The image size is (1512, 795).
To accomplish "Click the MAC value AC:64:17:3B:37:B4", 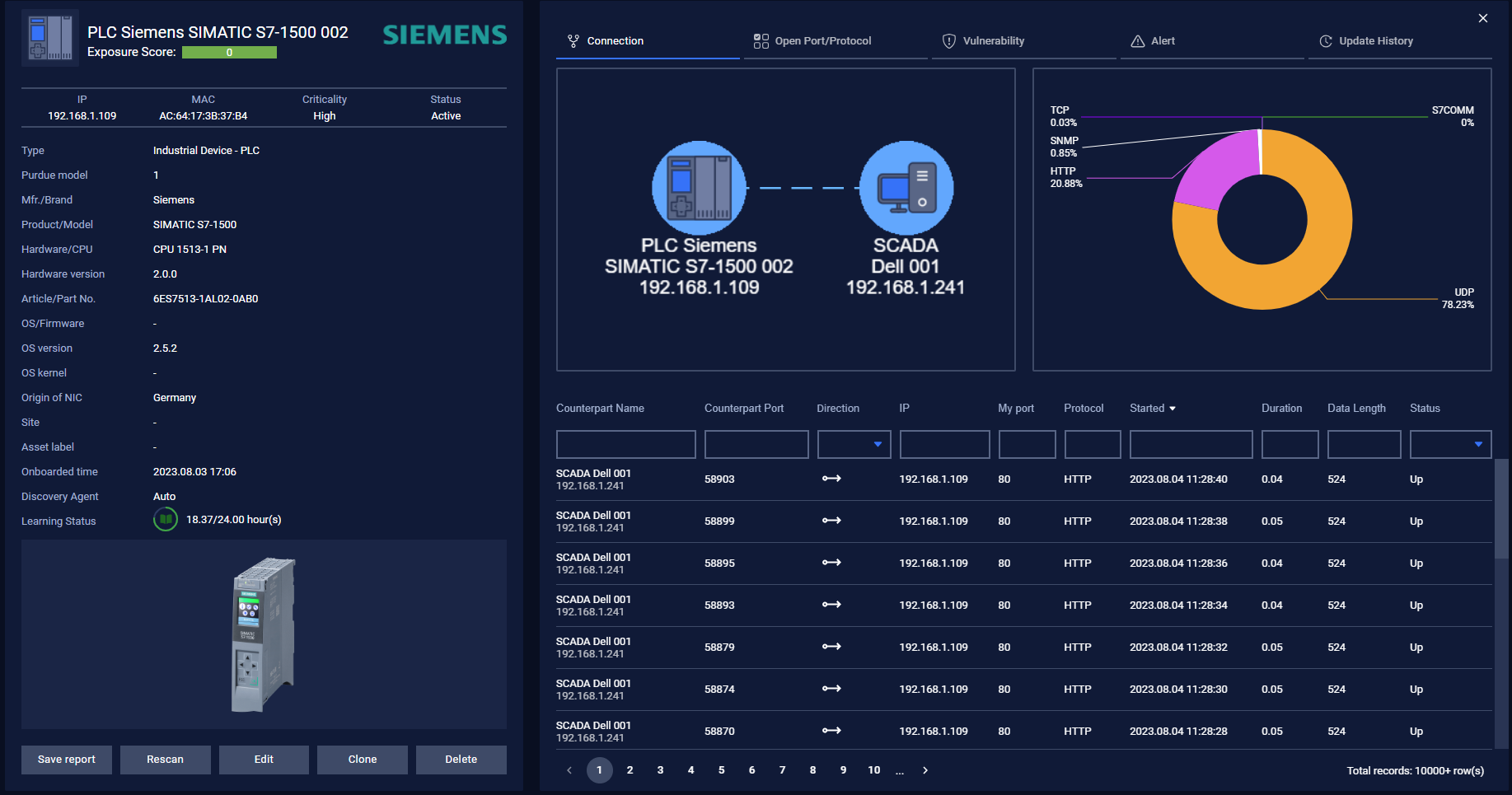I will click(203, 116).
